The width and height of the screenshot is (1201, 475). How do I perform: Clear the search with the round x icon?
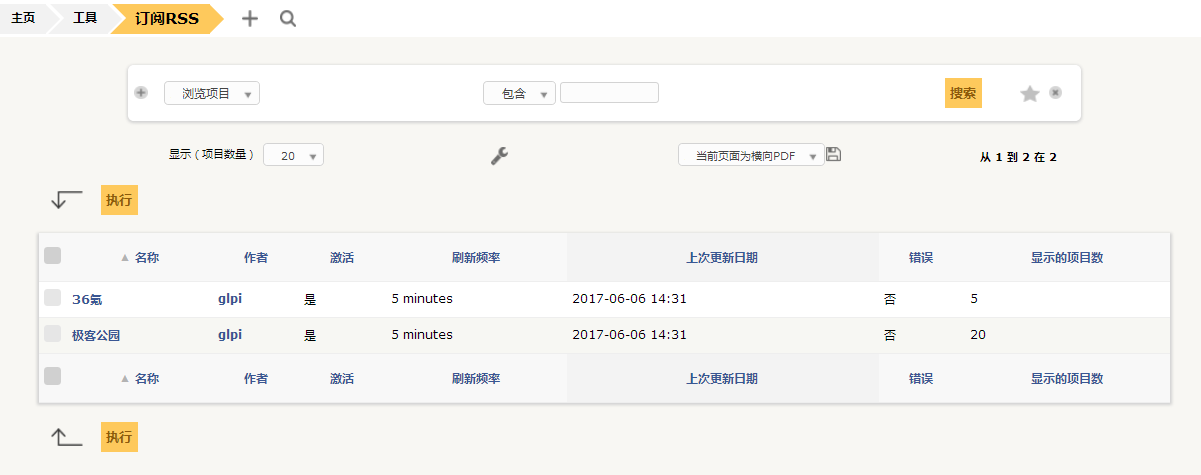pos(1055,93)
